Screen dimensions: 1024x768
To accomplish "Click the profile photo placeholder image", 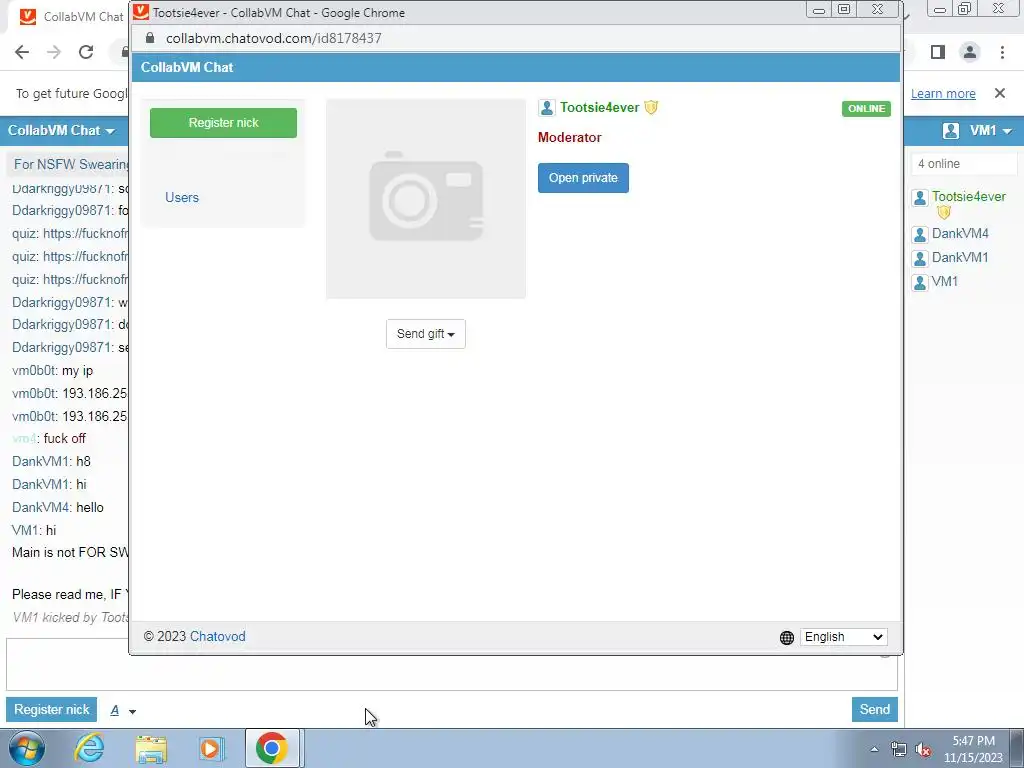I will (x=426, y=199).
